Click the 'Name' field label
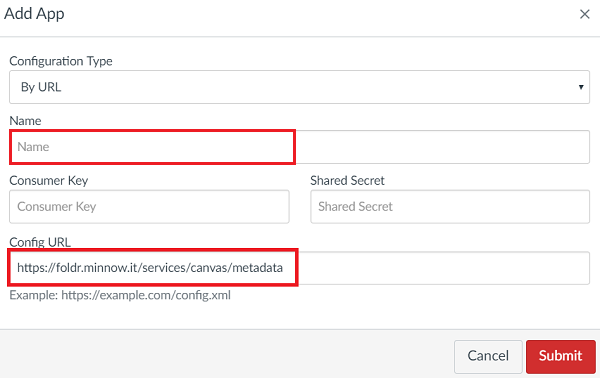Screen dimensions: 600x378 pos(25,121)
